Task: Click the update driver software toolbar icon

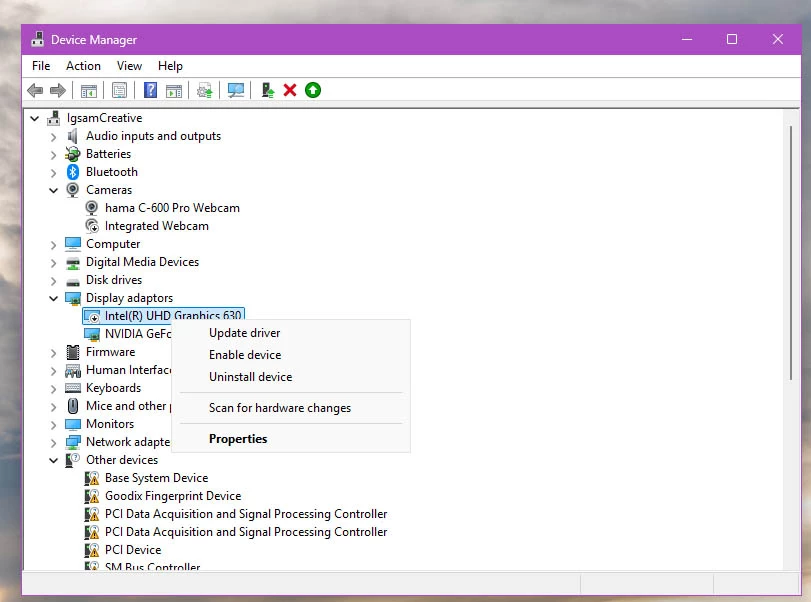Action: (x=205, y=91)
